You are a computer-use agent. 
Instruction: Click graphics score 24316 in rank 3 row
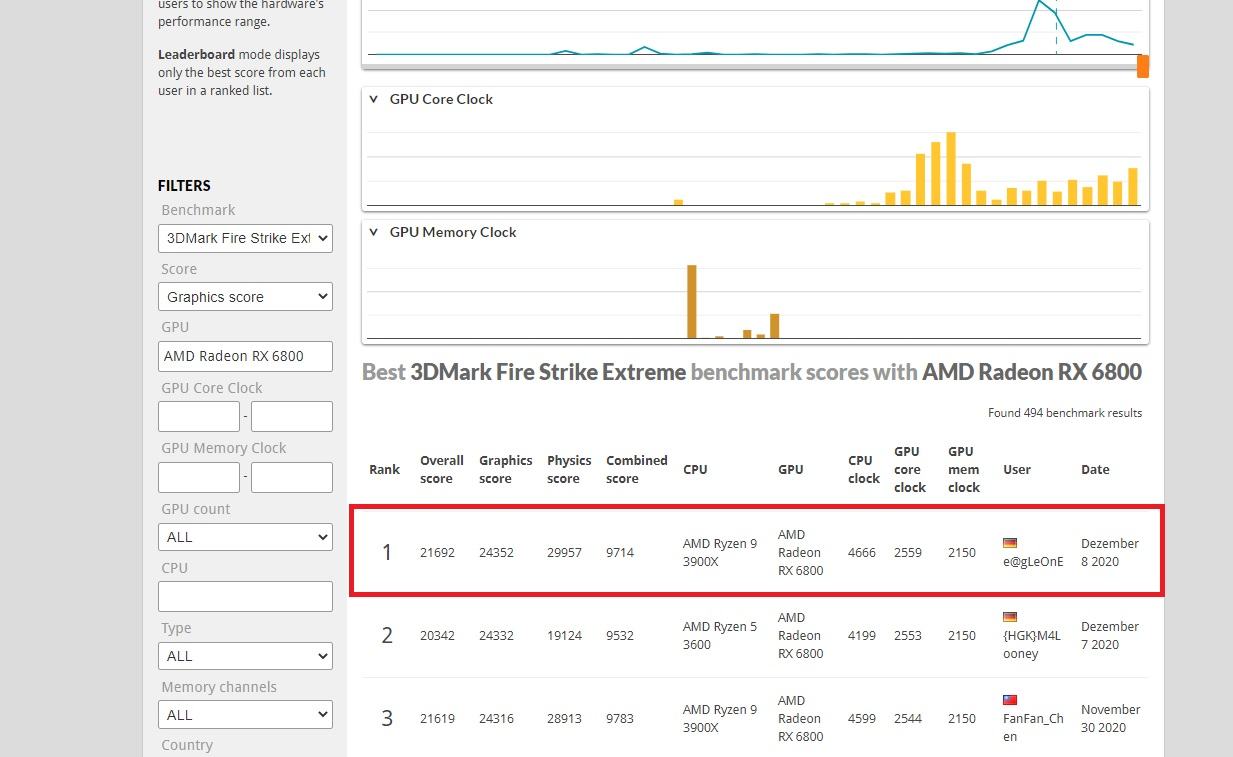coord(496,718)
